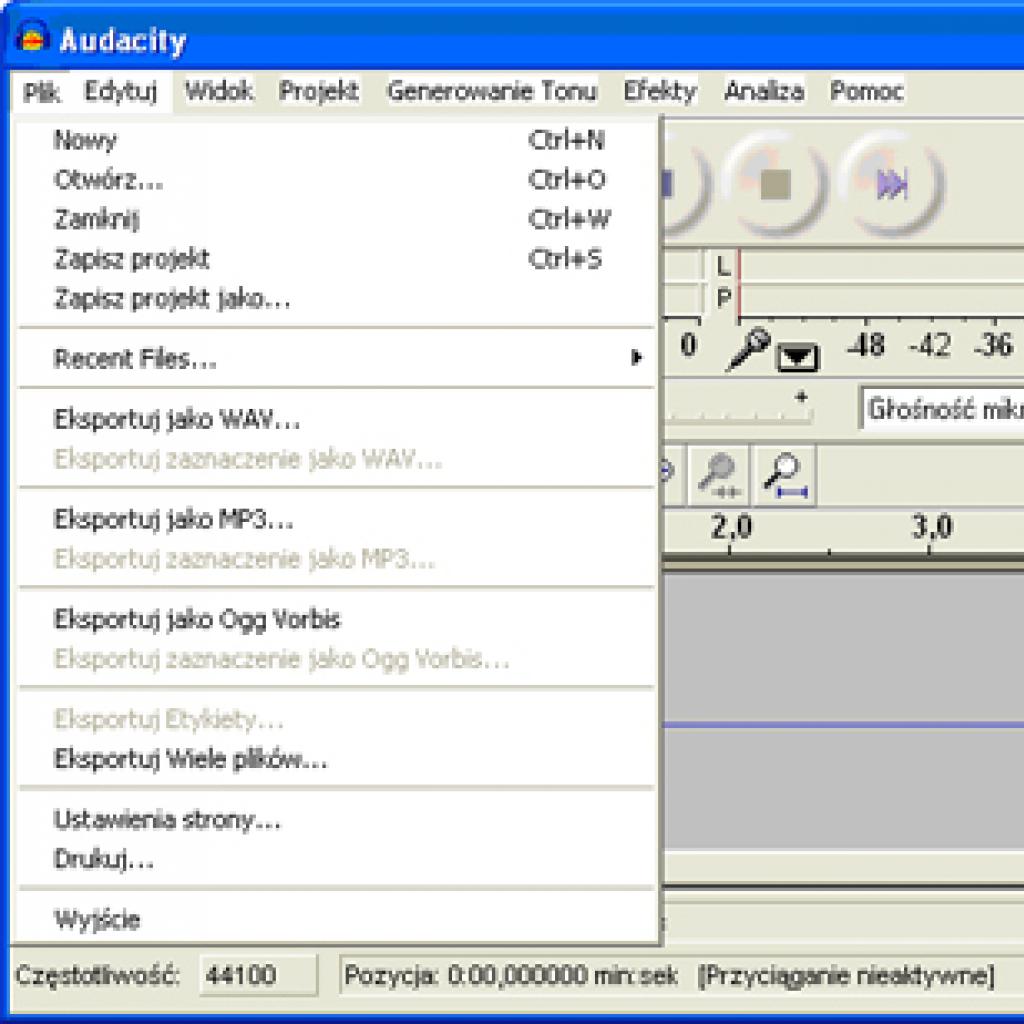Viewport: 1024px width, 1024px height.
Task: Click the Częstotliwość 44100 rate field
Action: click(258, 976)
